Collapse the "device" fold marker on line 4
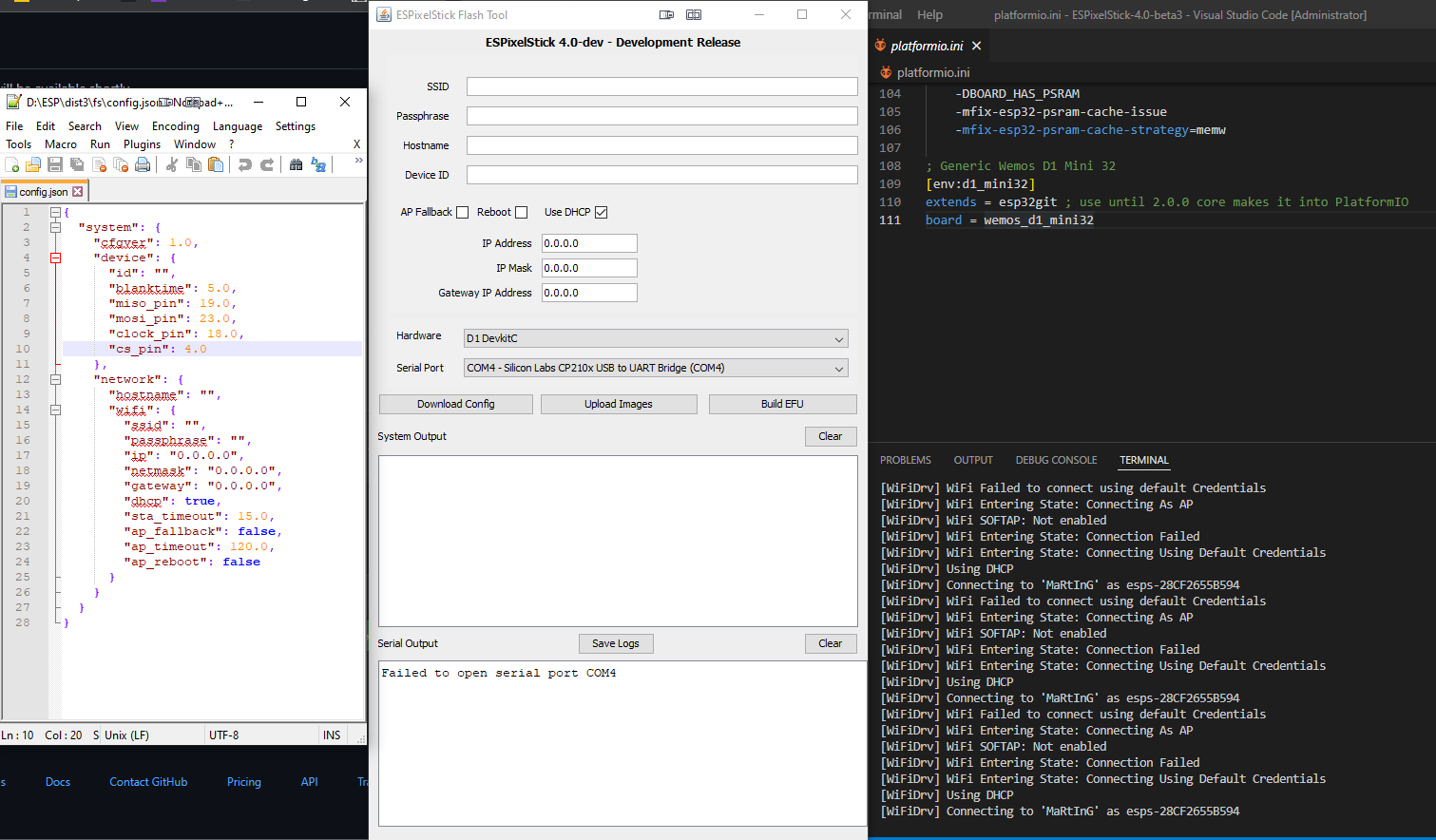This screenshot has height=840, width=1436. pos(55,258)
